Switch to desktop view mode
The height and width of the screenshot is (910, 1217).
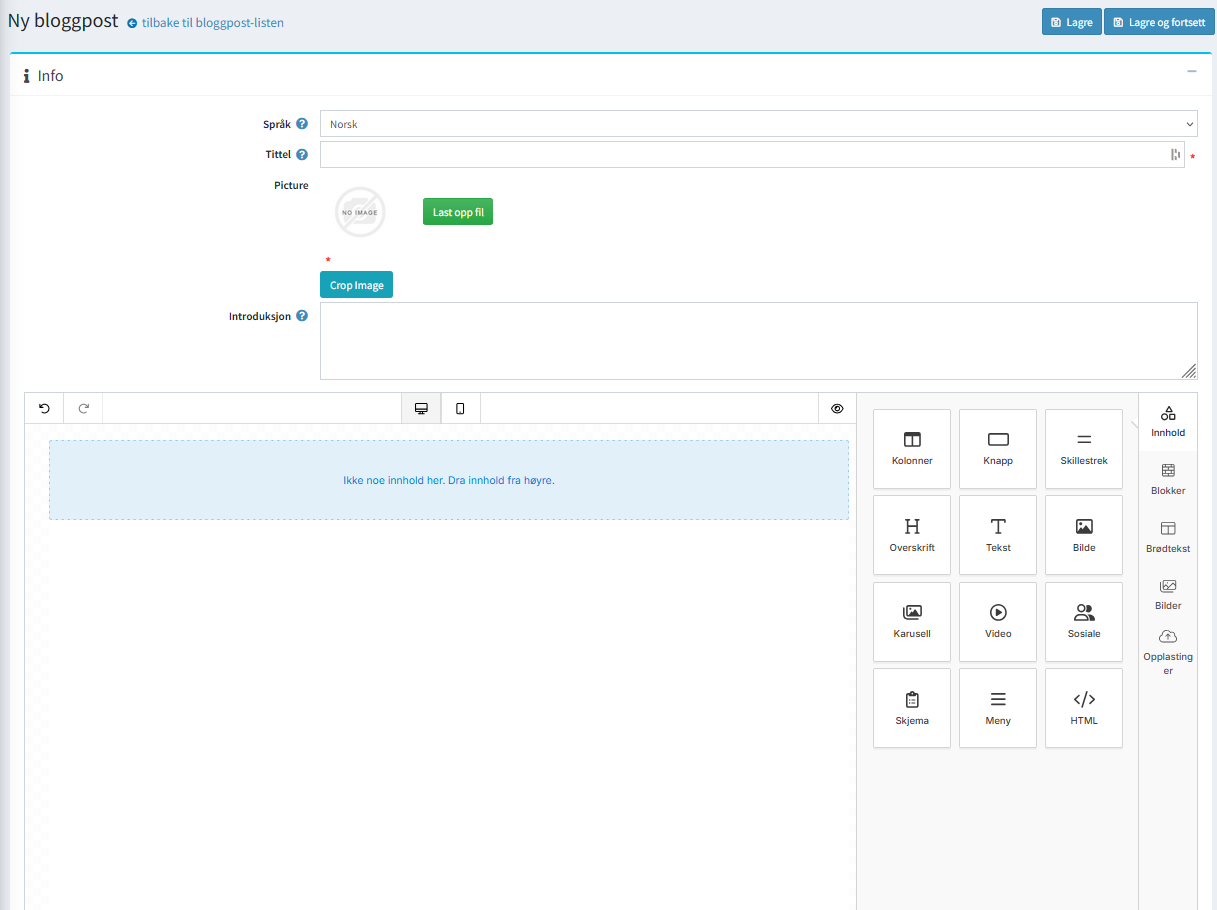421,408
